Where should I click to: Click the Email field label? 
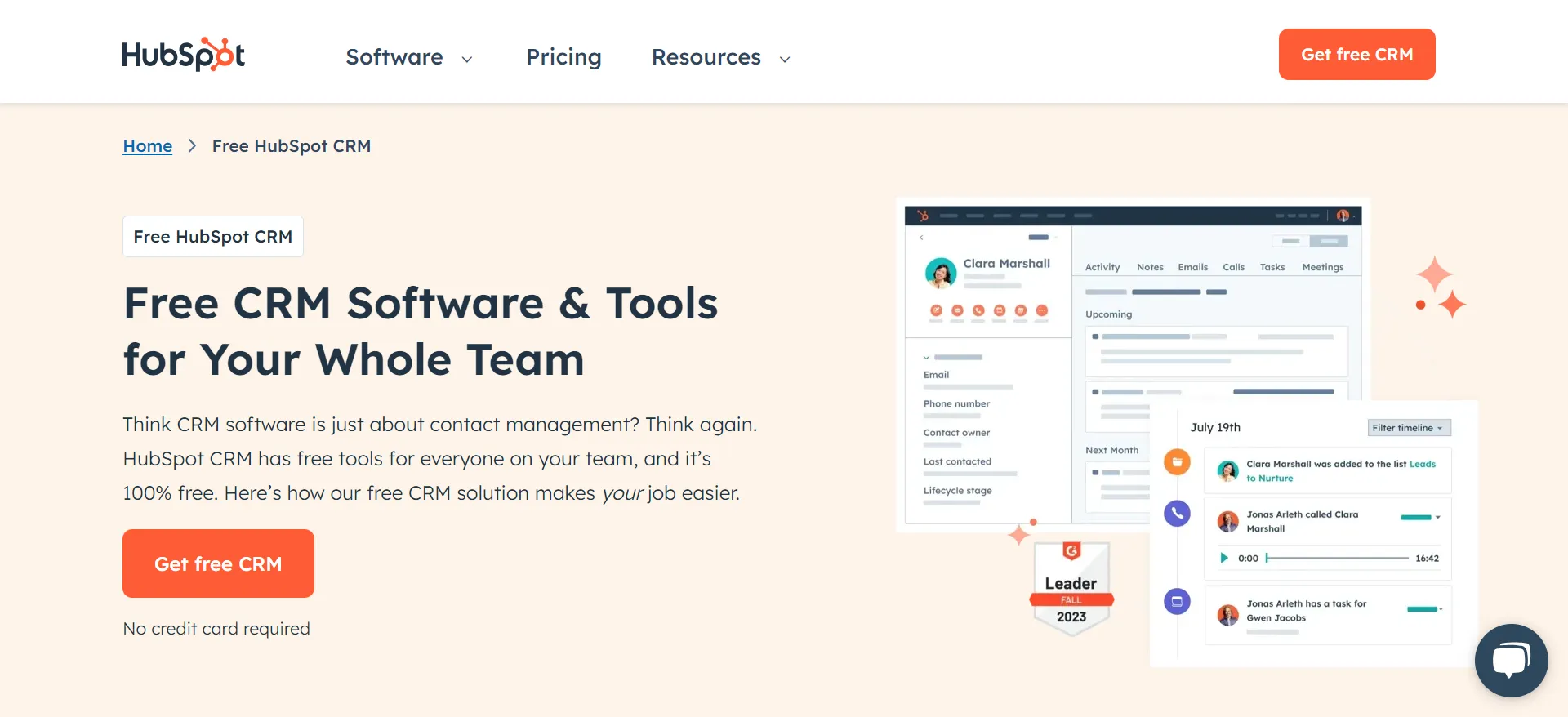click(936, 375)
